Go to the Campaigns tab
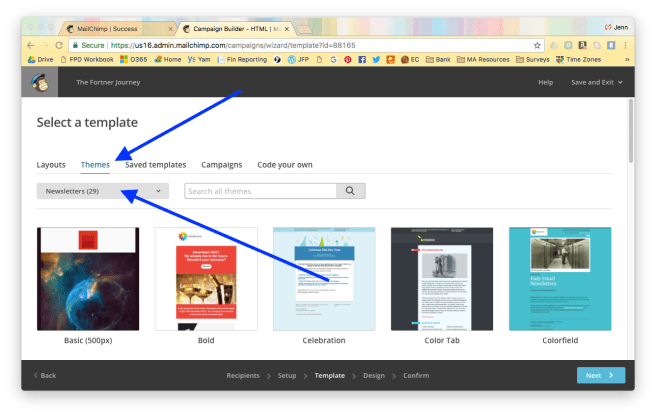Image resolution: width=656 pixels, height=416 pixels. (x=222, y=165)
